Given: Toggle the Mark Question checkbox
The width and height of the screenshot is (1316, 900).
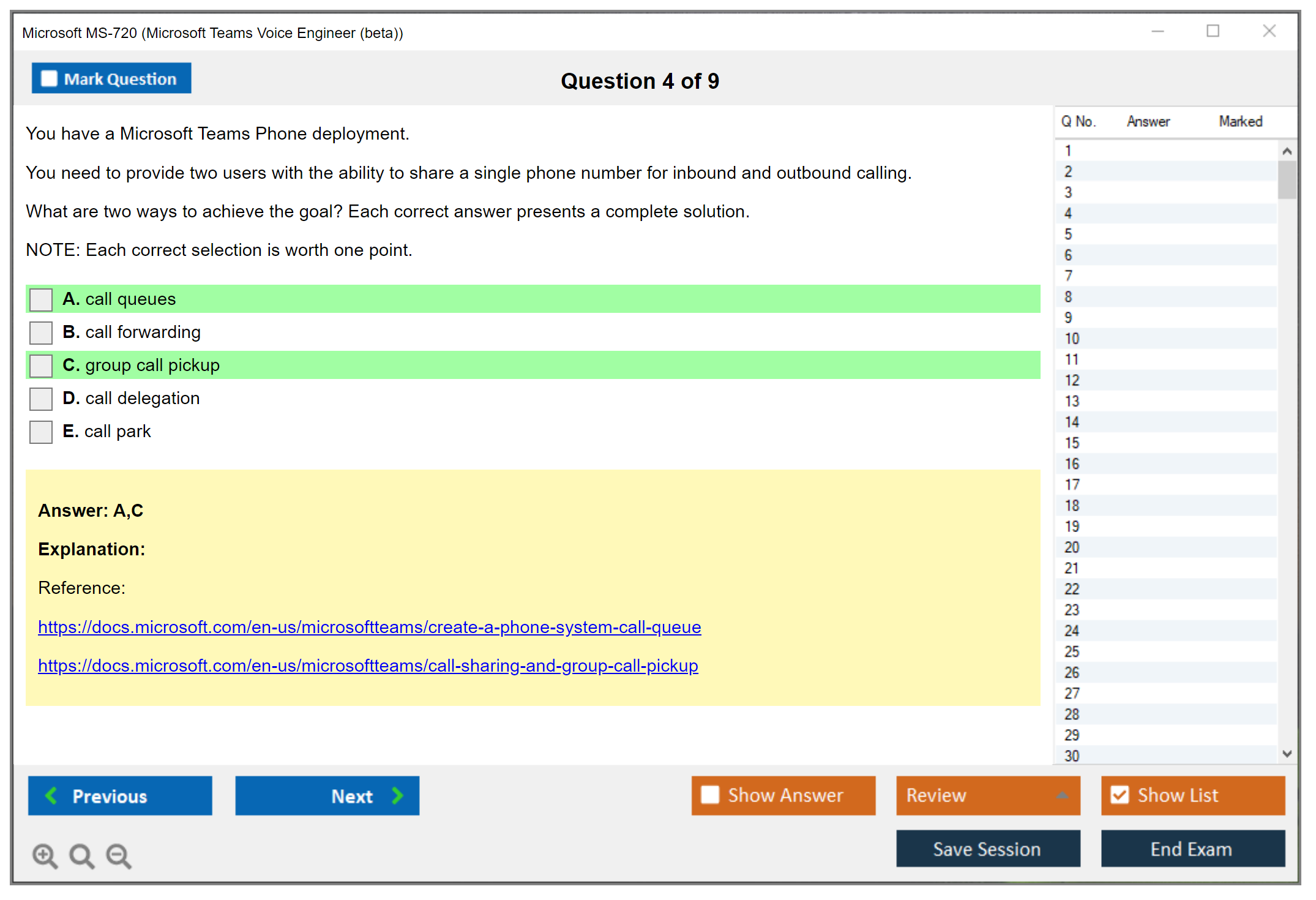Looking at the screenshot, I should [49, 78].
